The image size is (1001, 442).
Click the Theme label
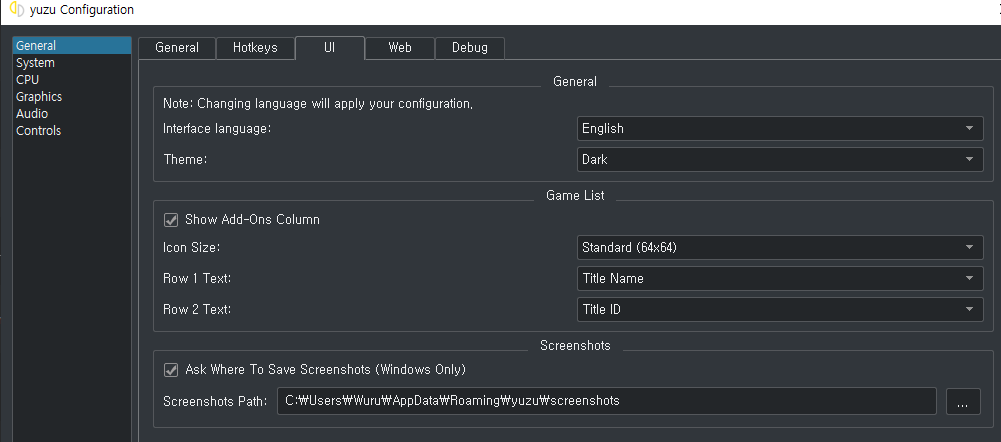185,159
